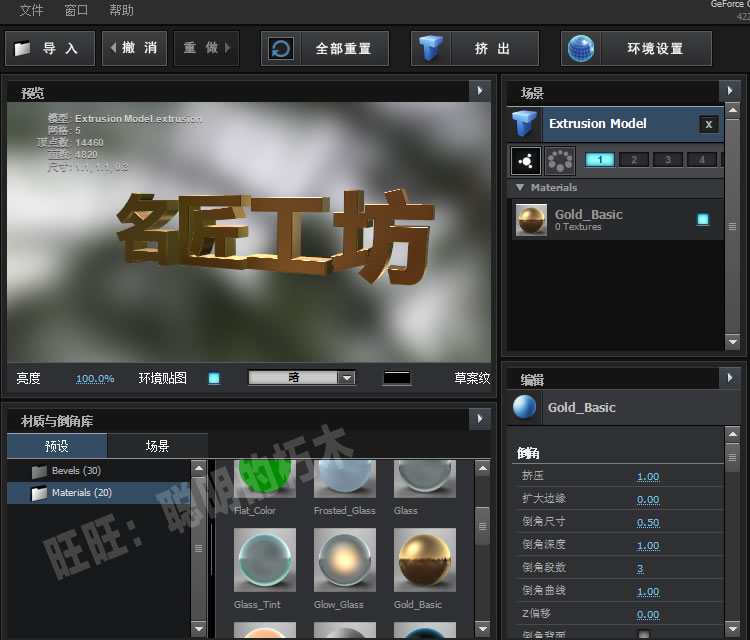Click edit panel scrollbar up arrow
The image size is (750, 640).
tap(732, 435)
